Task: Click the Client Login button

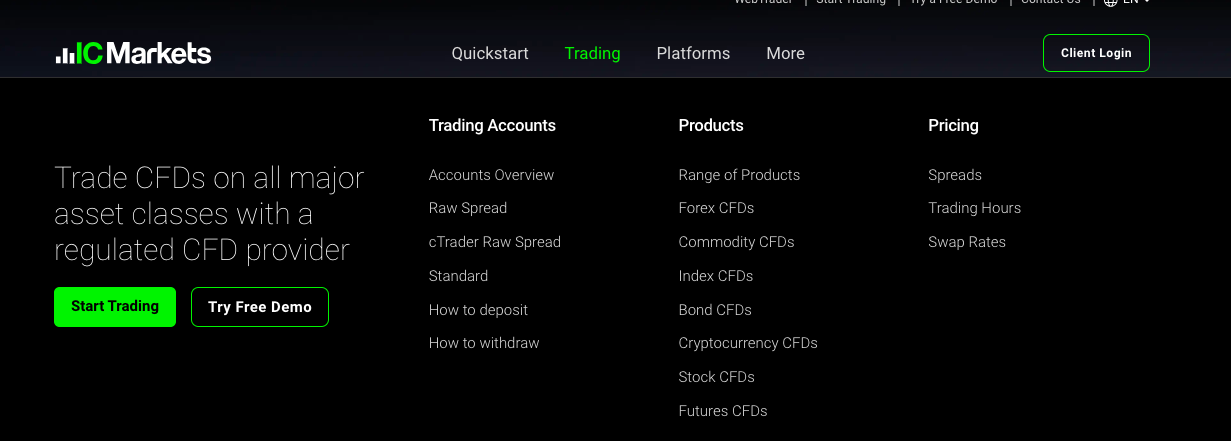Action: pos(1096,53)
